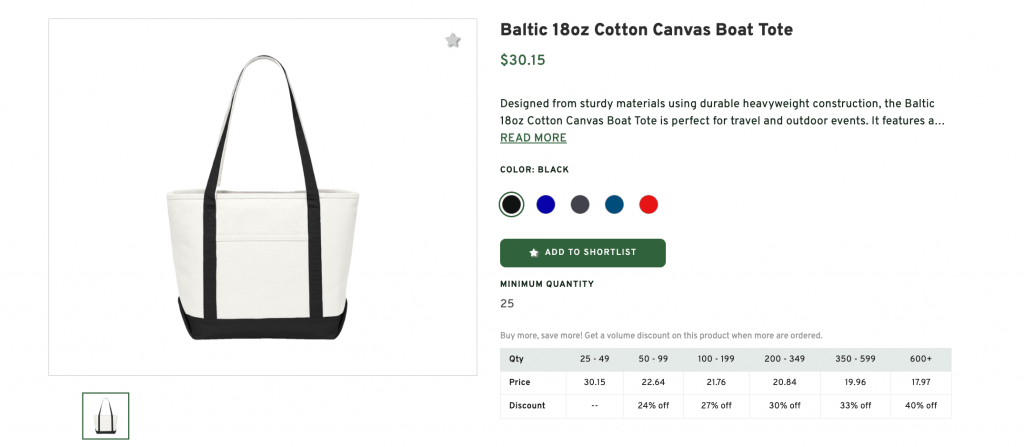Expand description with Read More link
This screenshot has height=447, width=1024.
tap(533, 138)
